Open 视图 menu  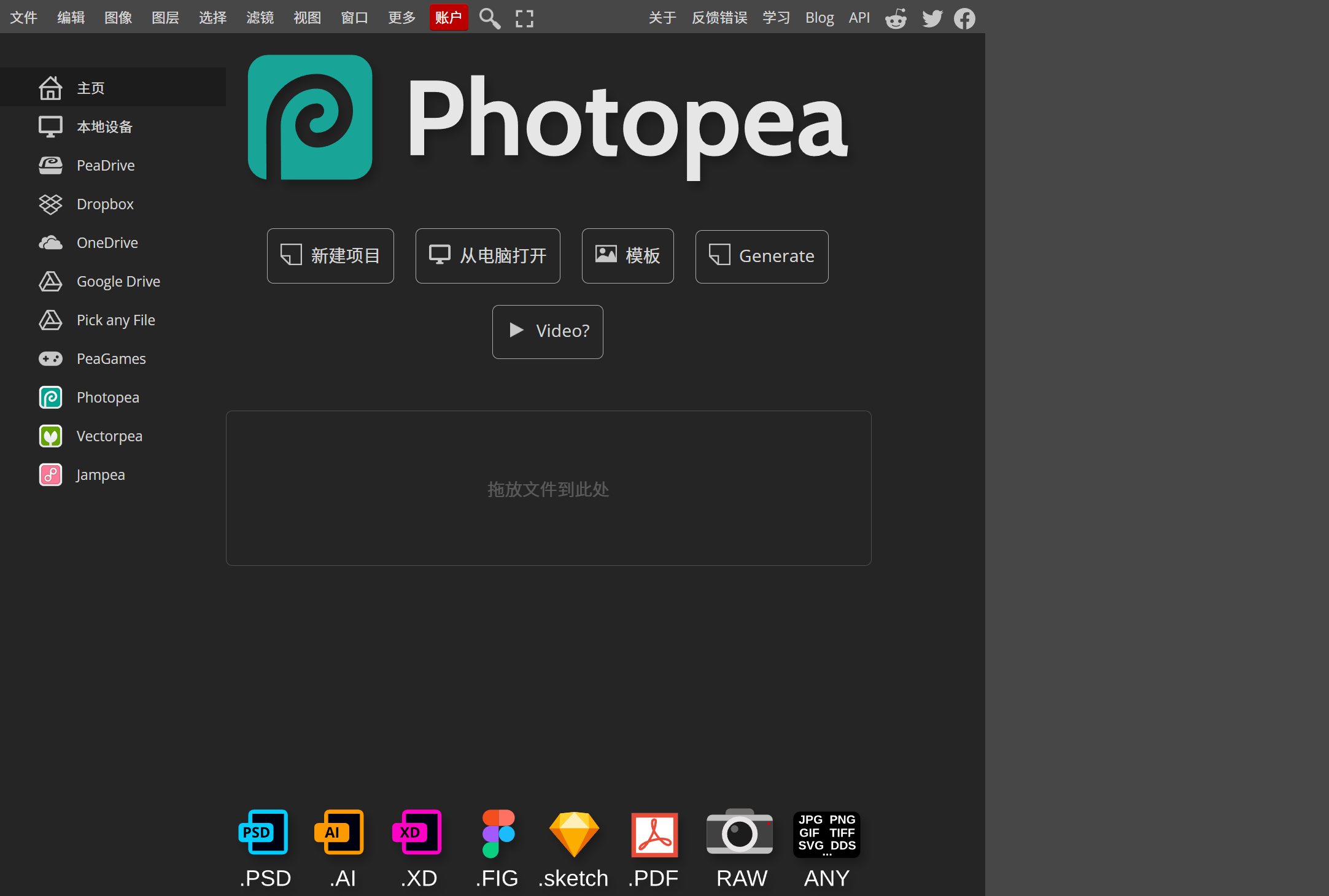coord(308,17)
